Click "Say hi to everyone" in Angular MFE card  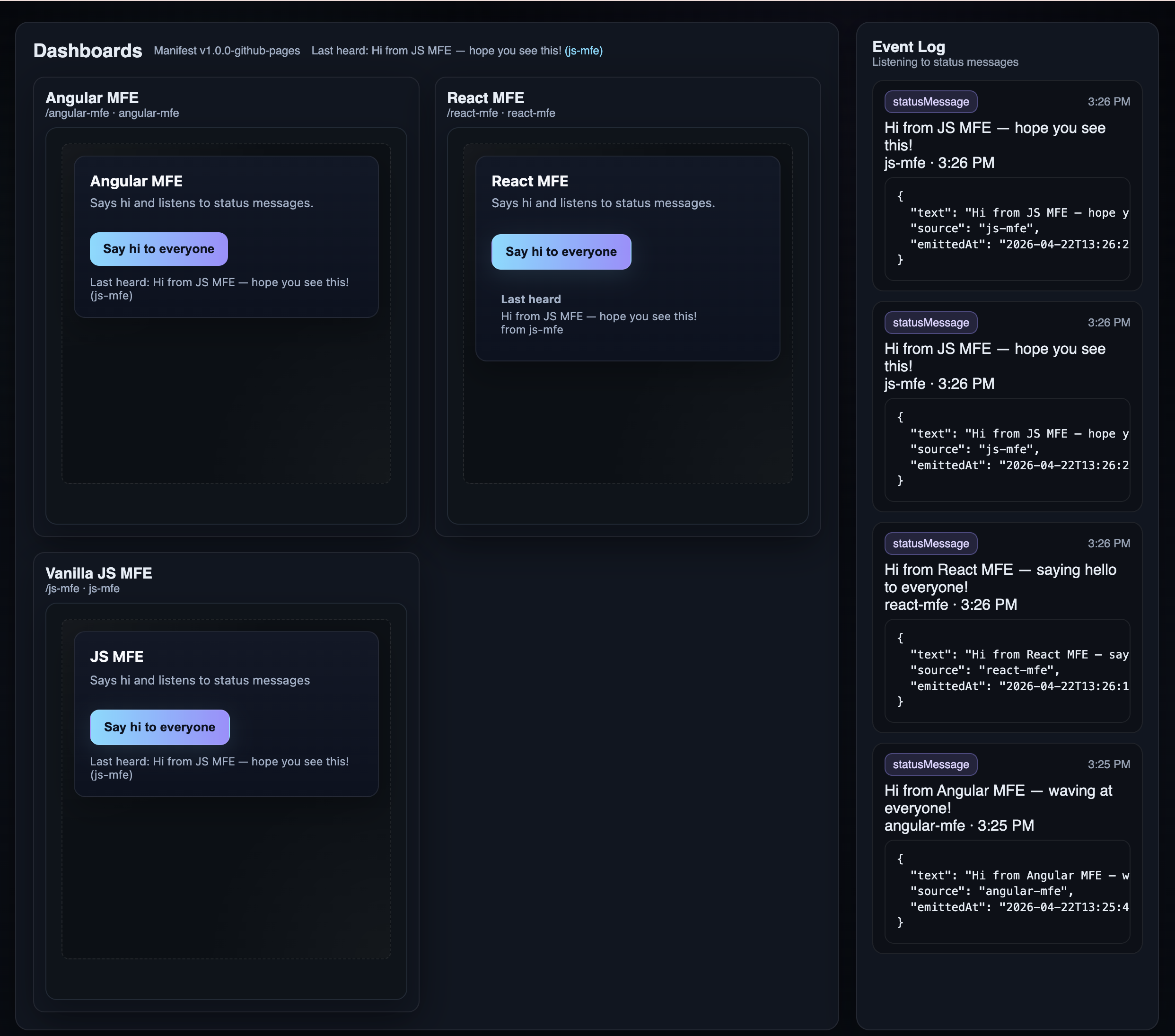(158, 249)
